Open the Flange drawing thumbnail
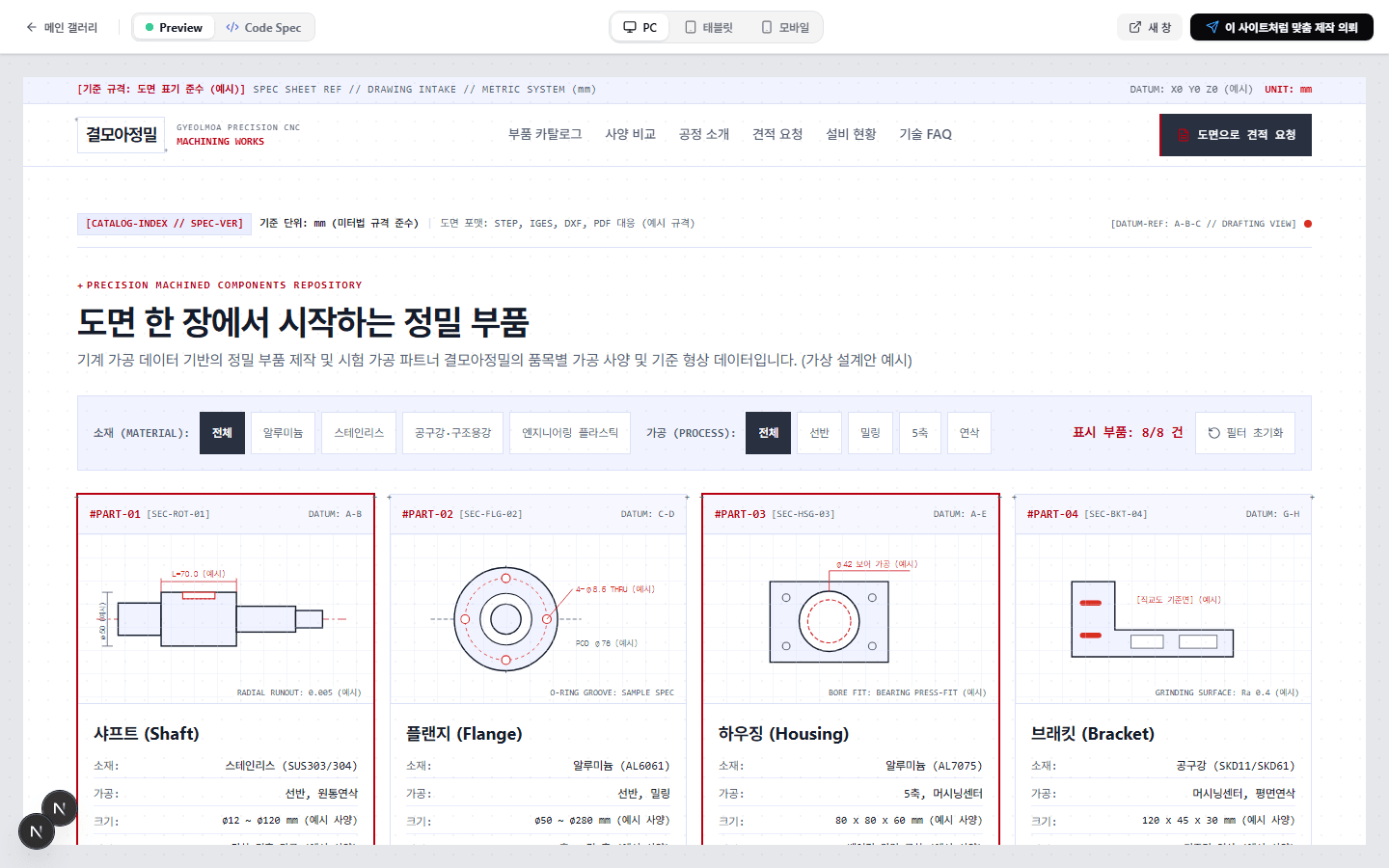Viewport: 1389px width, 868px height. point(538,618)
